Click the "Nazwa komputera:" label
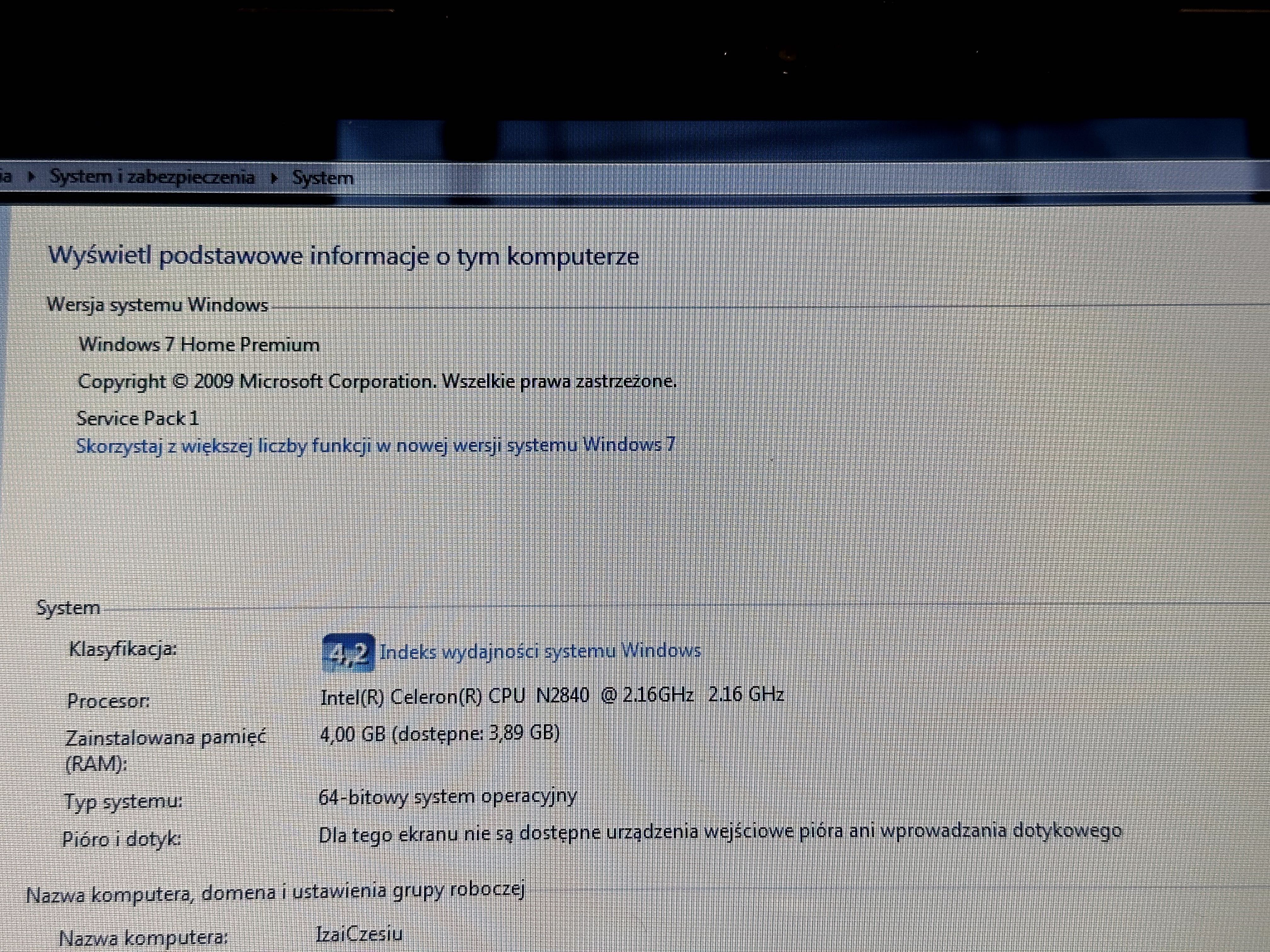1270x952 pixels. click(144, 938)
